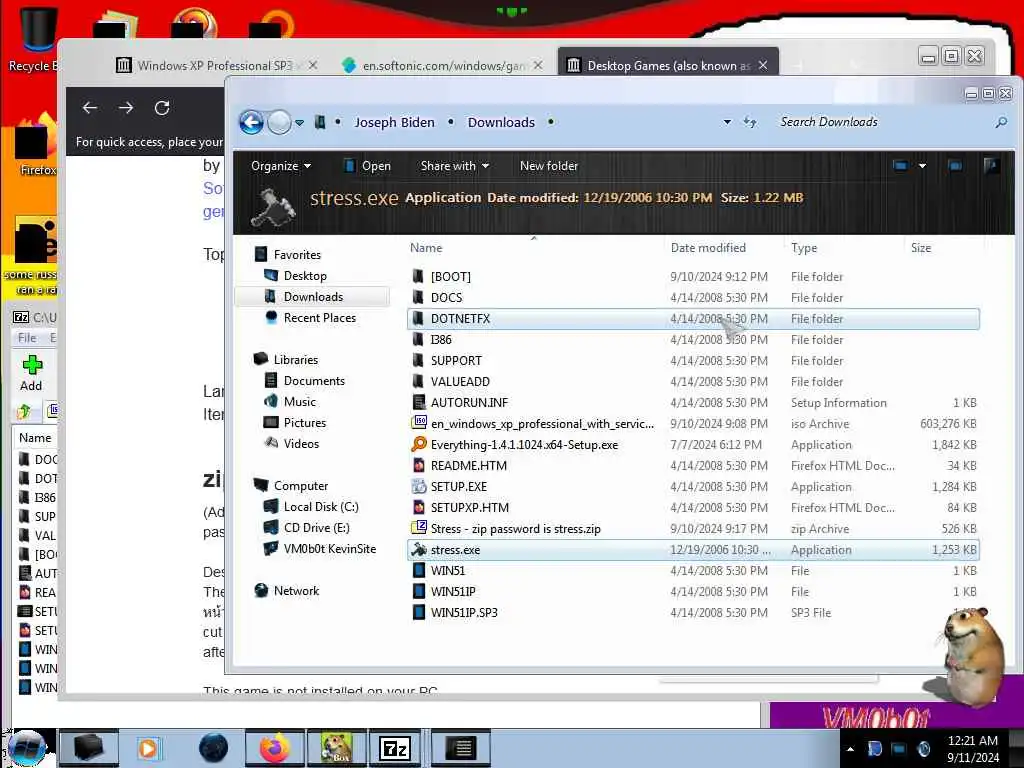The height and width of the screenshot is (768, 1024).
Task: Select the WIN51 file icon
Action: point(419,571)
